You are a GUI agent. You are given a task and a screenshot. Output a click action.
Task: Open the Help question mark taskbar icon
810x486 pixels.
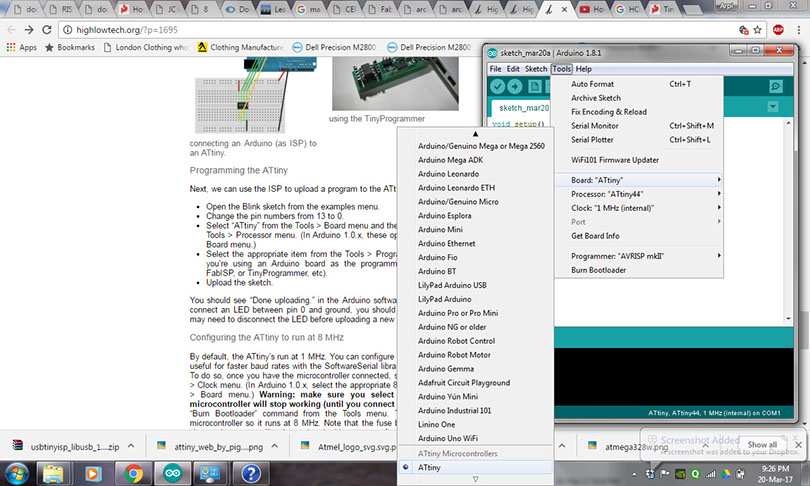[x=251, y=474]
